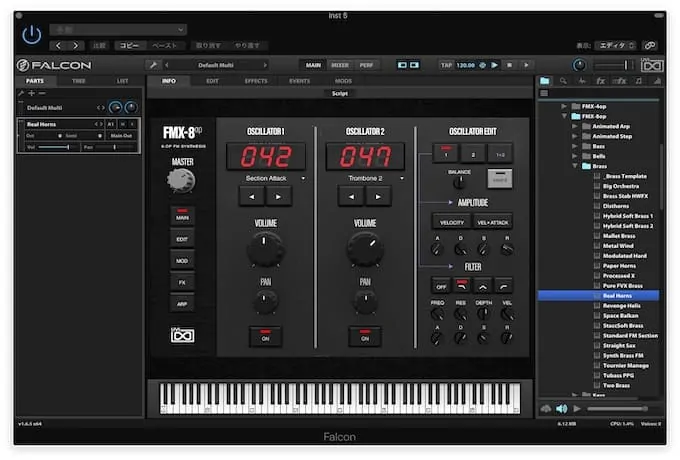Click the browser preview play arrow
Image resolution: width=680 pixels, height=460 pixels.
[x=577, y=408]
